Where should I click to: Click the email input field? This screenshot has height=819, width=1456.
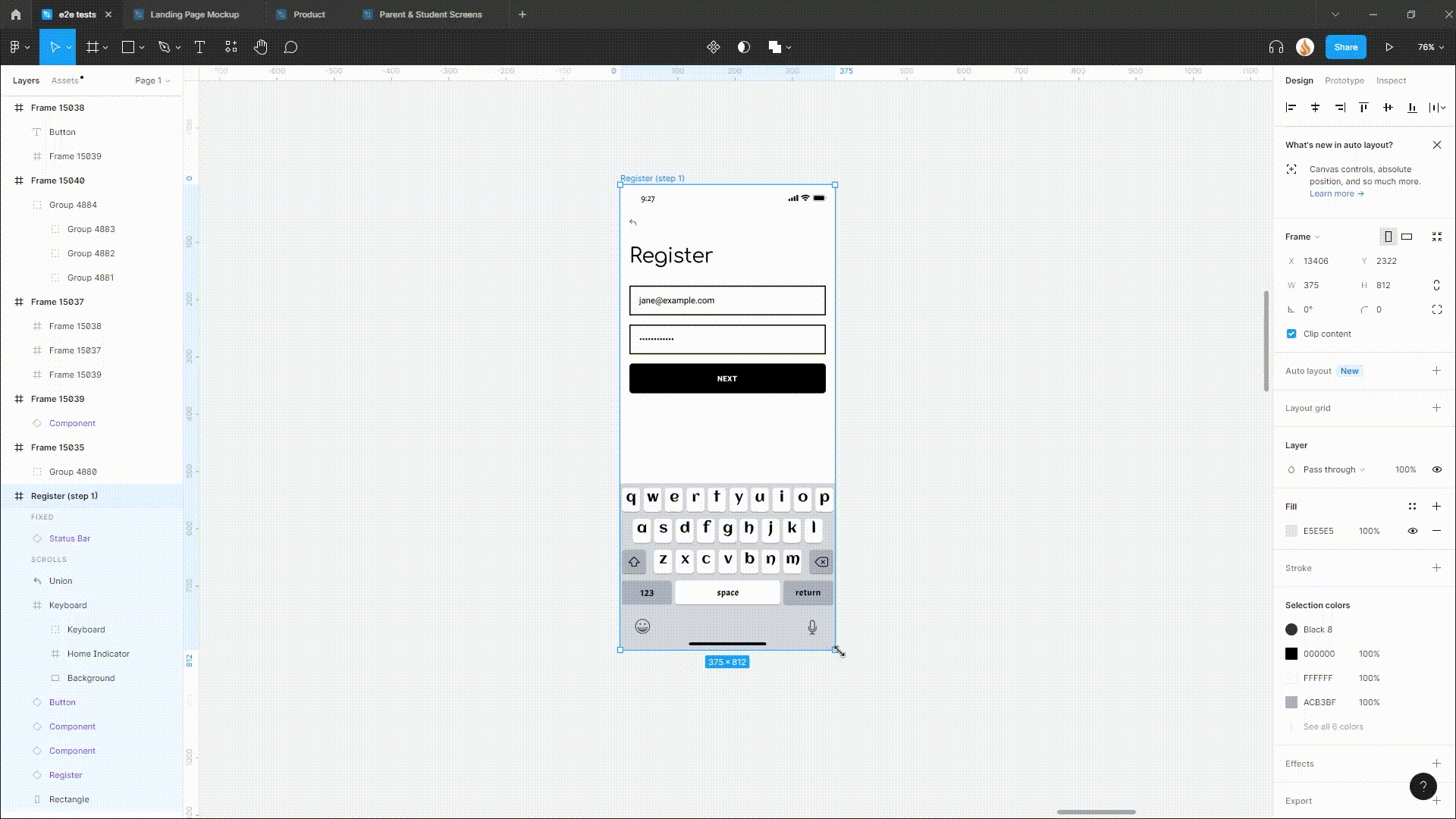[x=727, y=300]
